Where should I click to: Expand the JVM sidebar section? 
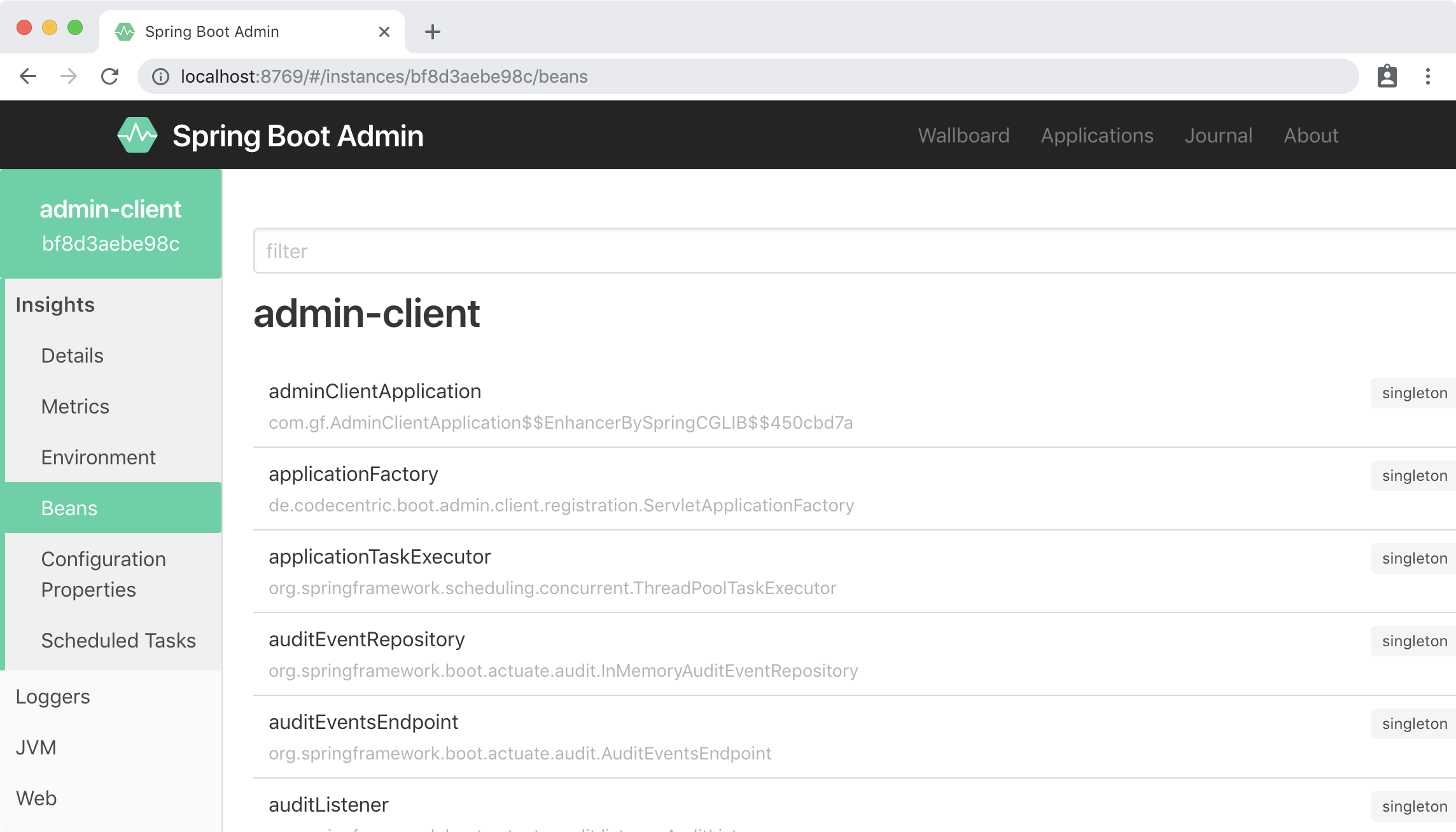click(x=36, y=747)
